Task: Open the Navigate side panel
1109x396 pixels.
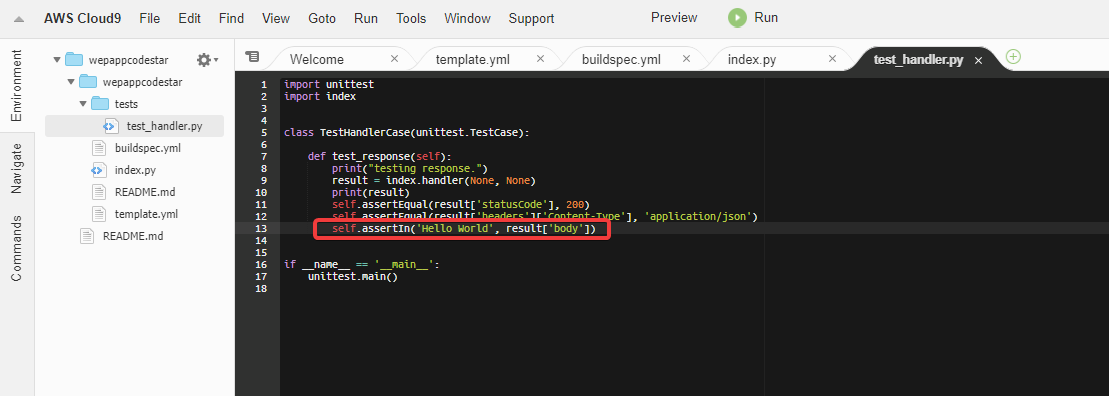Action: coord(17,168)
